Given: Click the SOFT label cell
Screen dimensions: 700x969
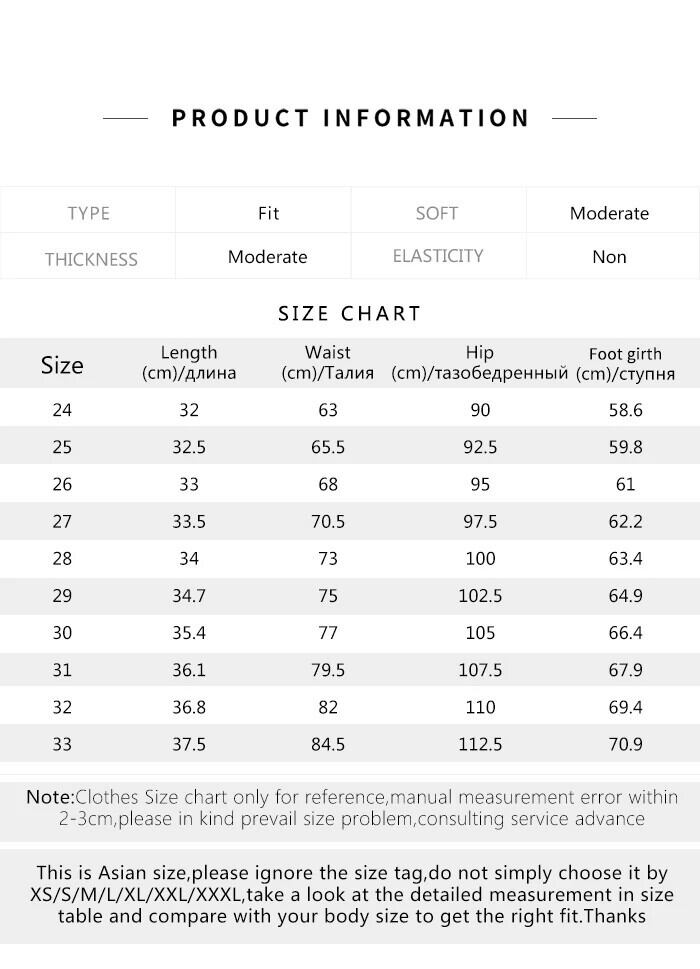Looking at the screenshot, I should coord(437,213).
